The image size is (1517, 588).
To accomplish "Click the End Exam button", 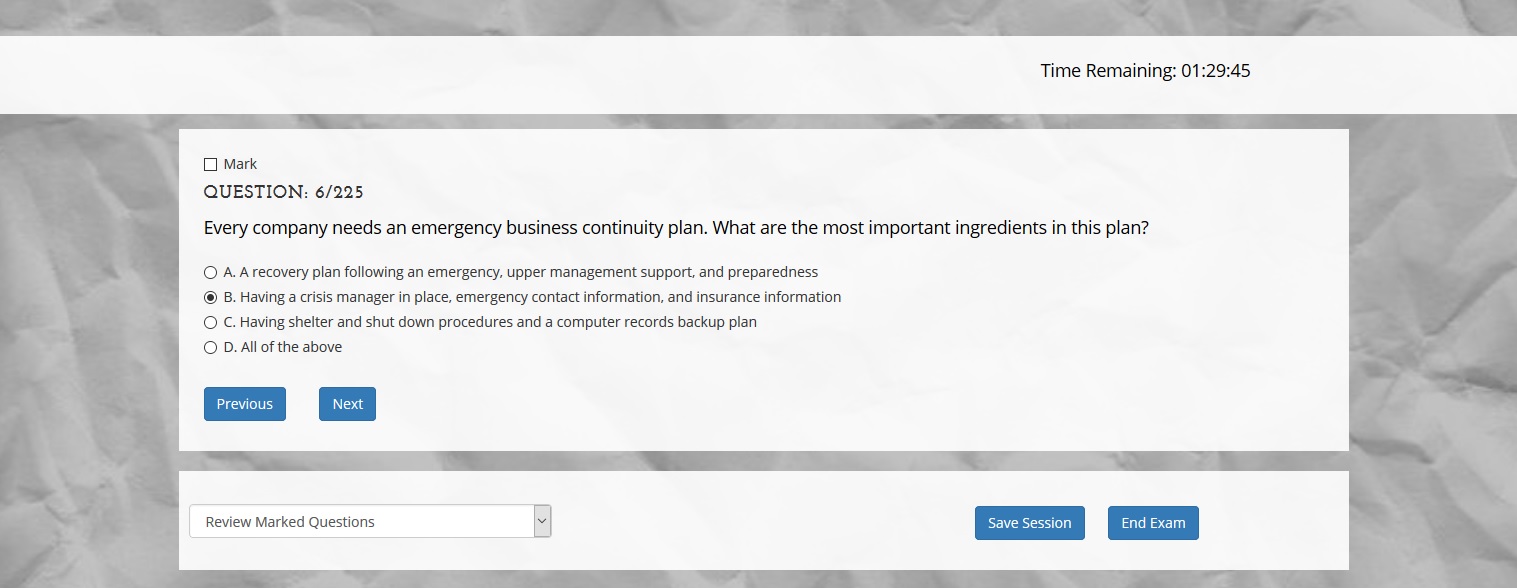I will tap(1153, 523).
